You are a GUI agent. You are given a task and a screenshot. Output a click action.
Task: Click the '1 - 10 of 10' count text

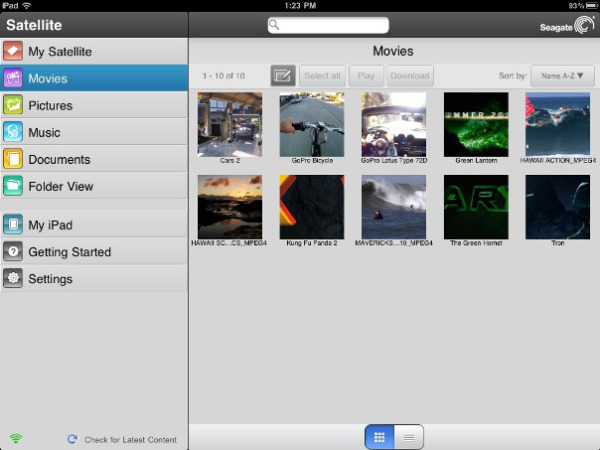[224, 76]
